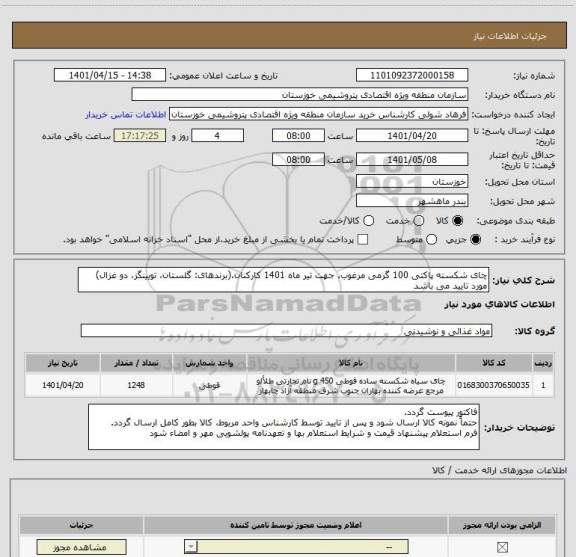Open the buyer contact information link
Screen dimensions: 576x557
126,115
